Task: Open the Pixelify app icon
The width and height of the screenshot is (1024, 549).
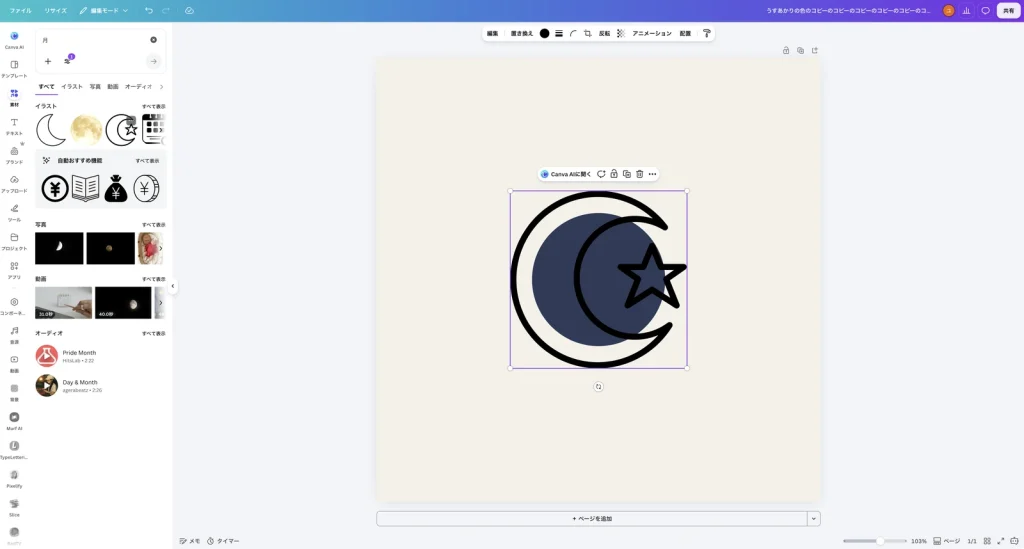Action: click(14, 478)
